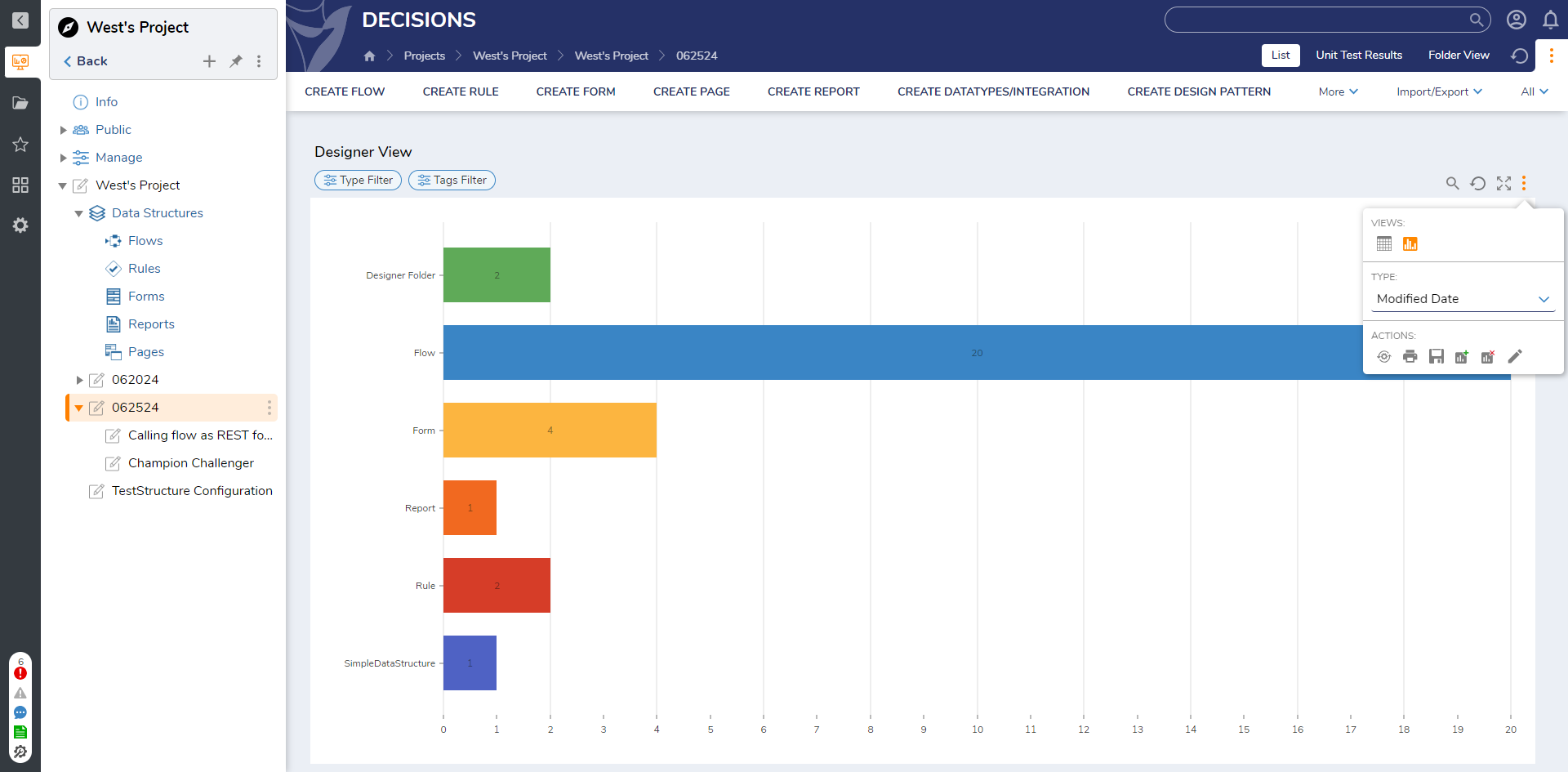
Task: Open Info in the tree
Action: point(106,102)
